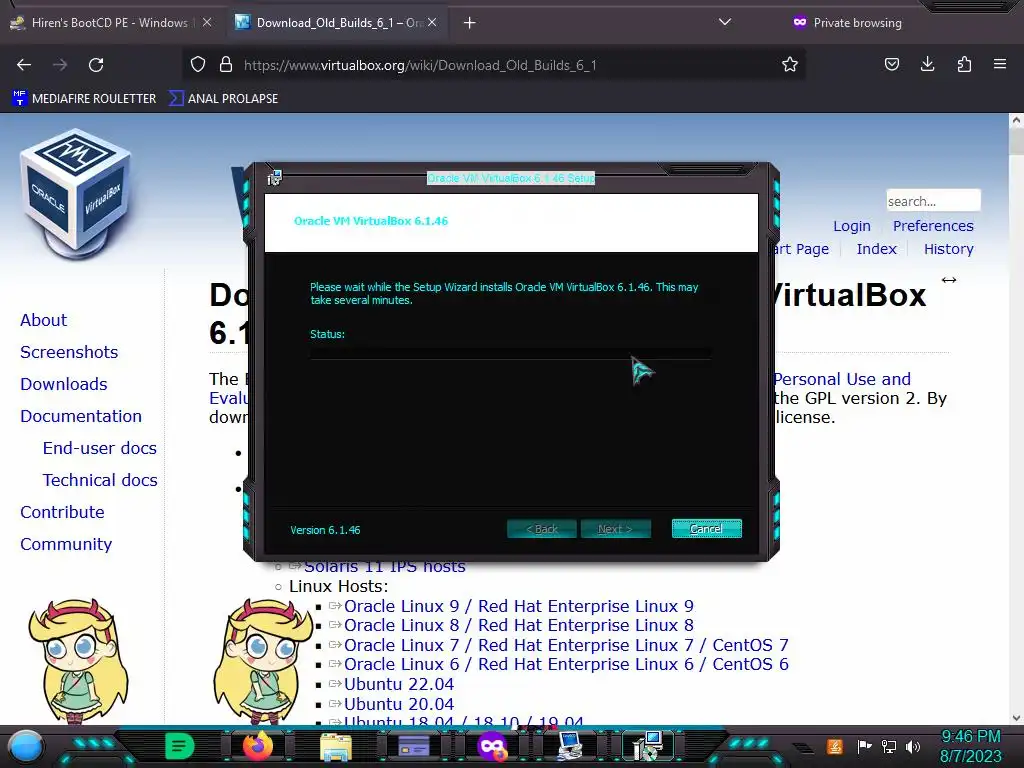Open Oracle Linux 9 / Red Hat Enterprise Linux 9 link
Image resolution: width=1024 pixels, height=768 pixels.
point(519,606)
